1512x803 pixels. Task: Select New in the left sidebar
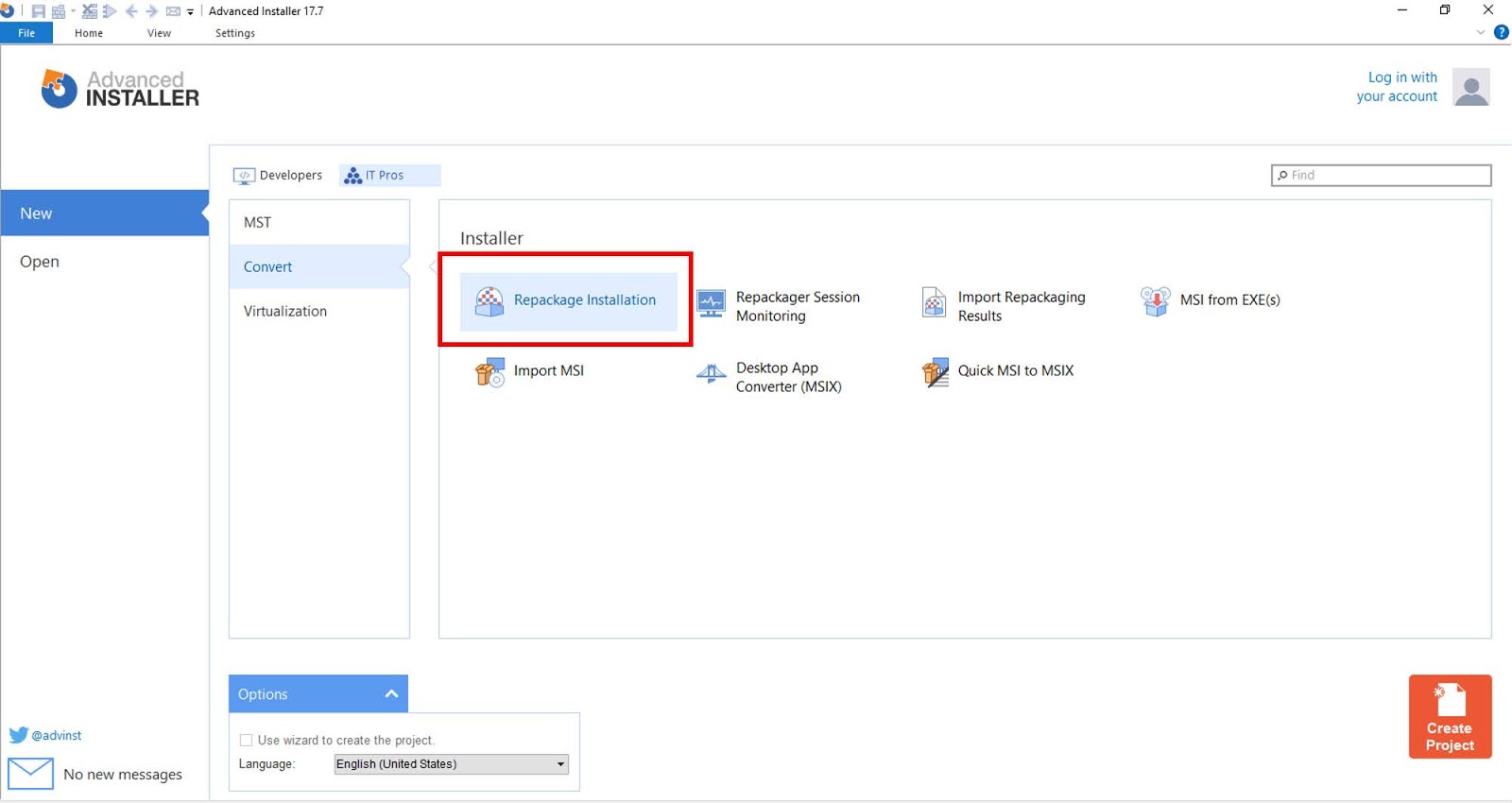pyautogui.click(x=104, y=214)
